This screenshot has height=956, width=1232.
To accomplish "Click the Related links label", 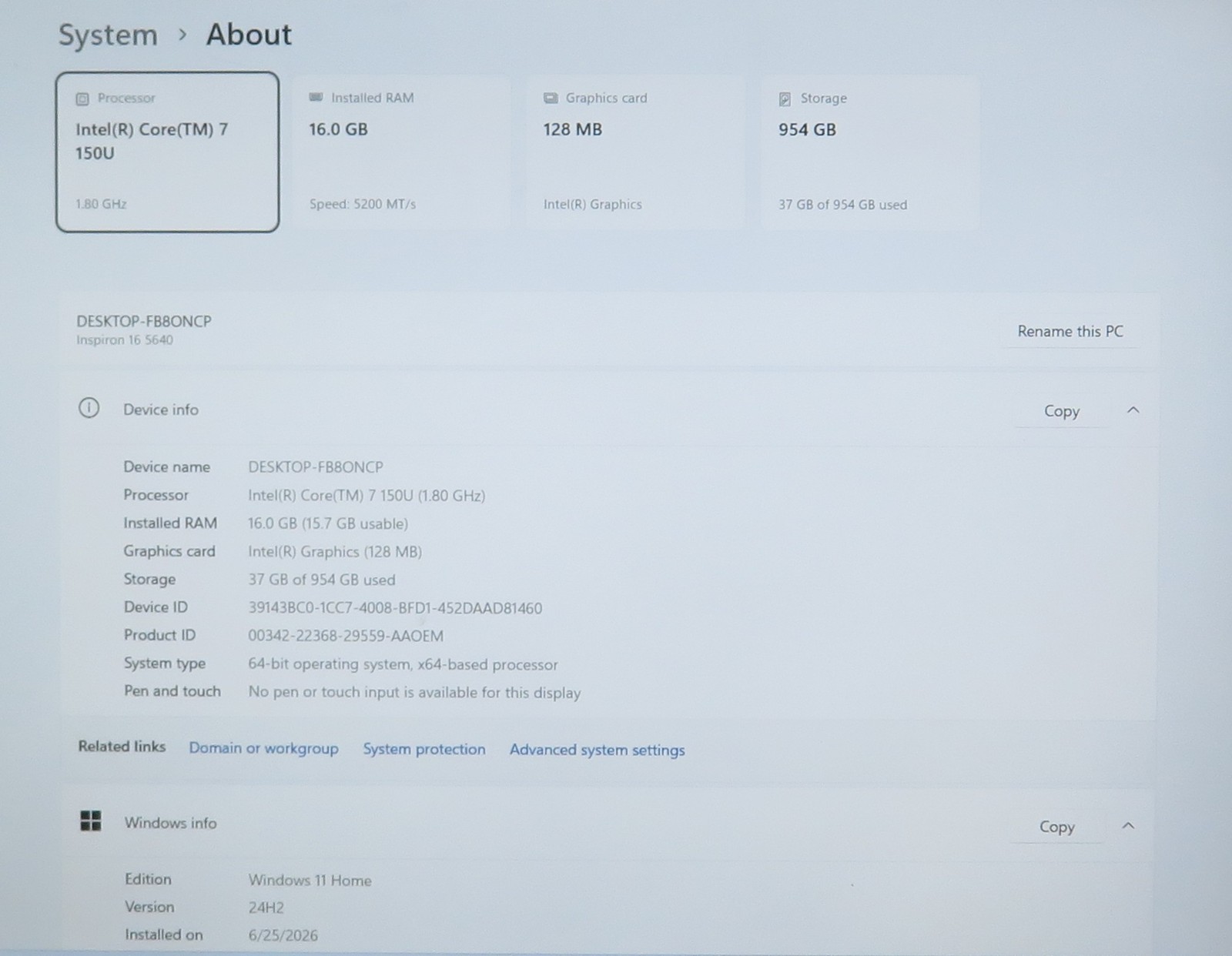I will coord(122,746).
